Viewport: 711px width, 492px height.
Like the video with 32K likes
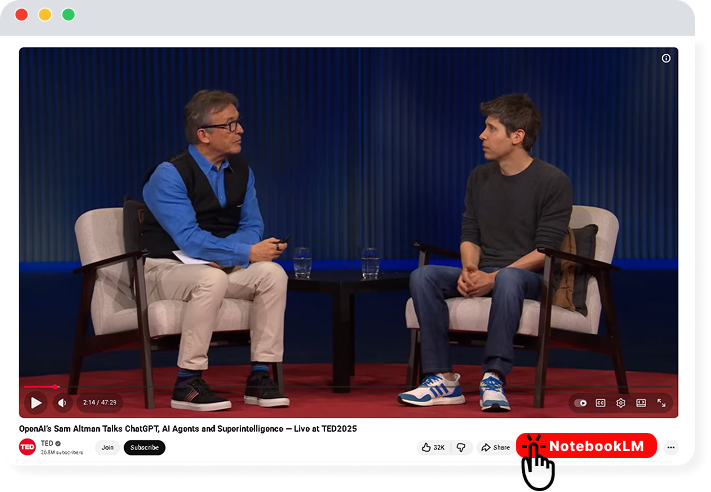433,448
